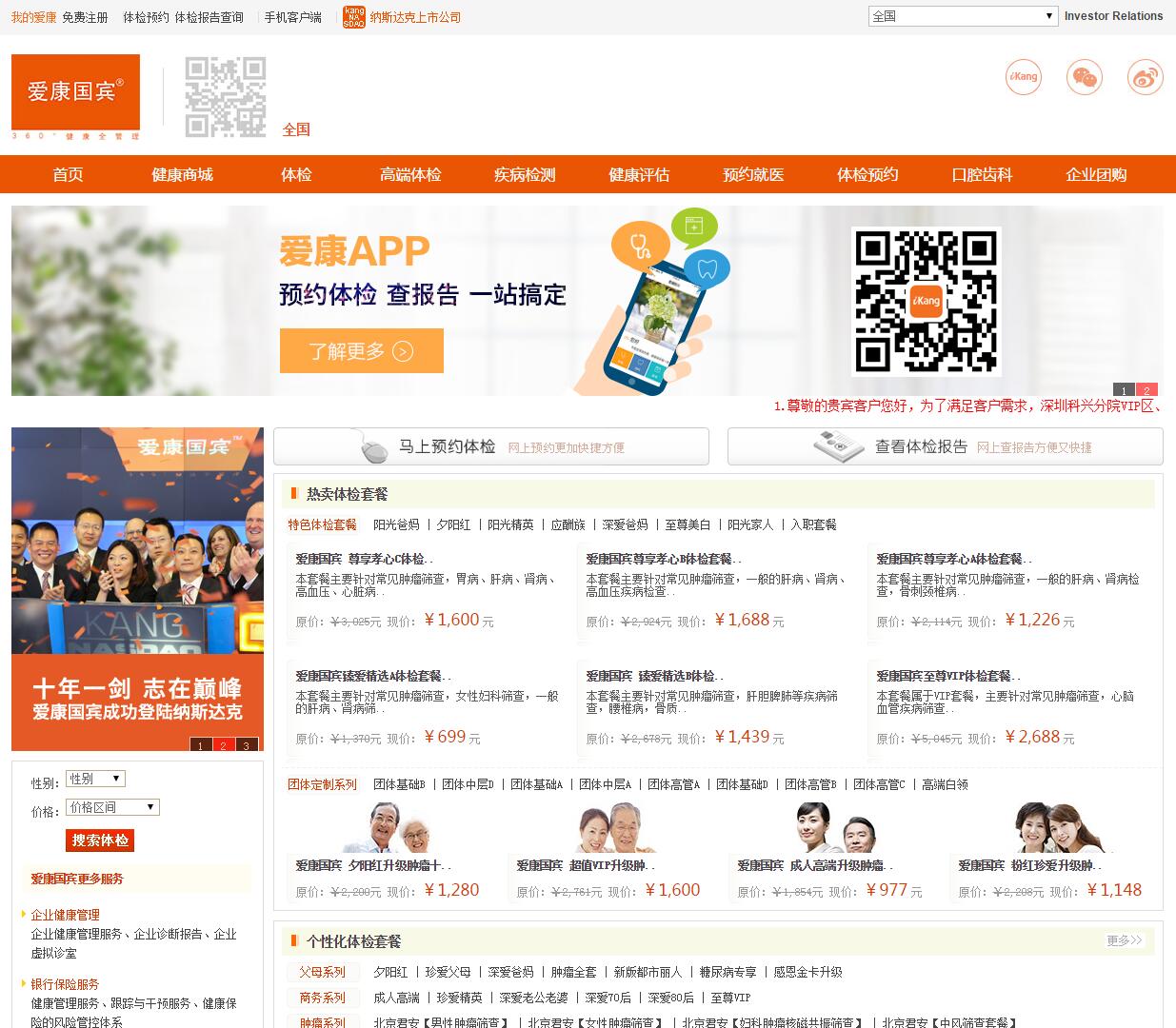Select 阳光爸妈 package tab
The height and width of the screenshot is (1028, 1176).
[x=396, y=524]
